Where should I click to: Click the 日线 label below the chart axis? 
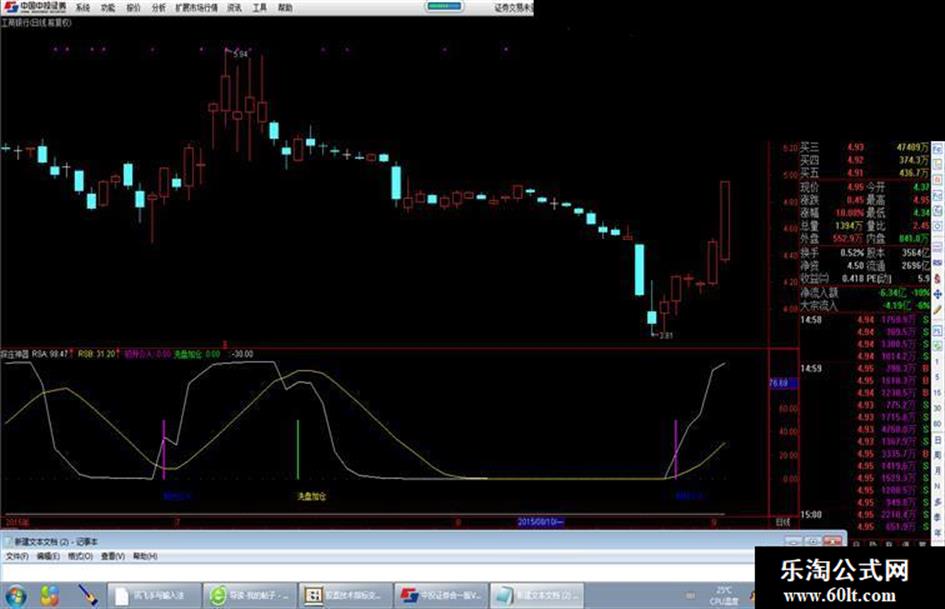[x=783, y=522]
